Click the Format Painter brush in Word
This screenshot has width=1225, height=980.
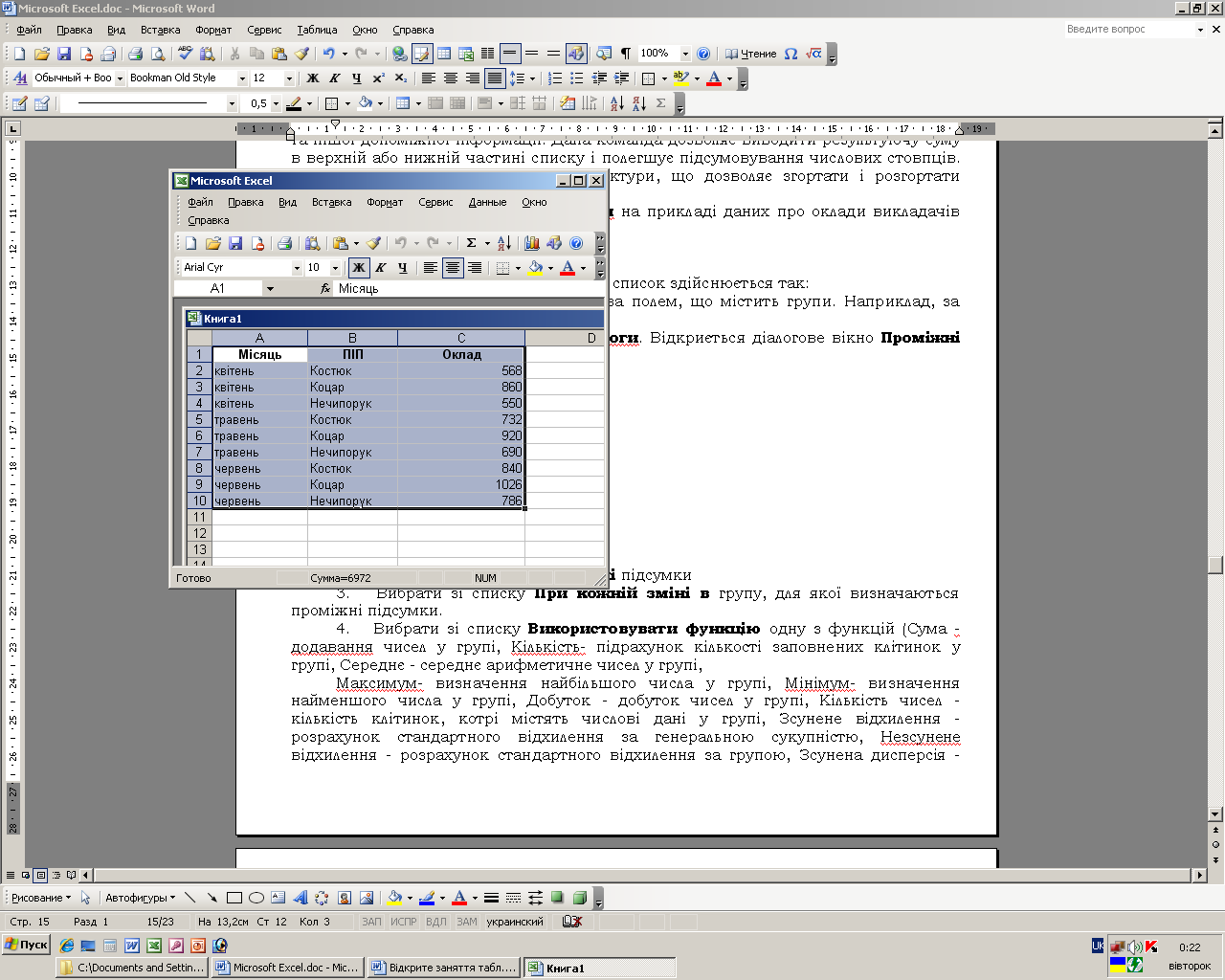click(302, 54)
